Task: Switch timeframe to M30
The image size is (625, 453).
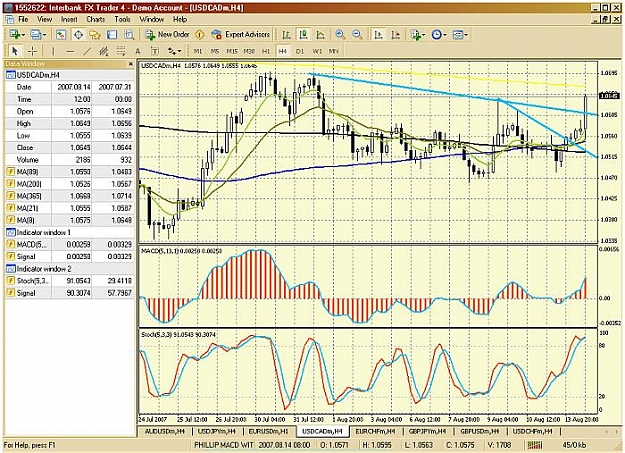Action: [250, 51]
